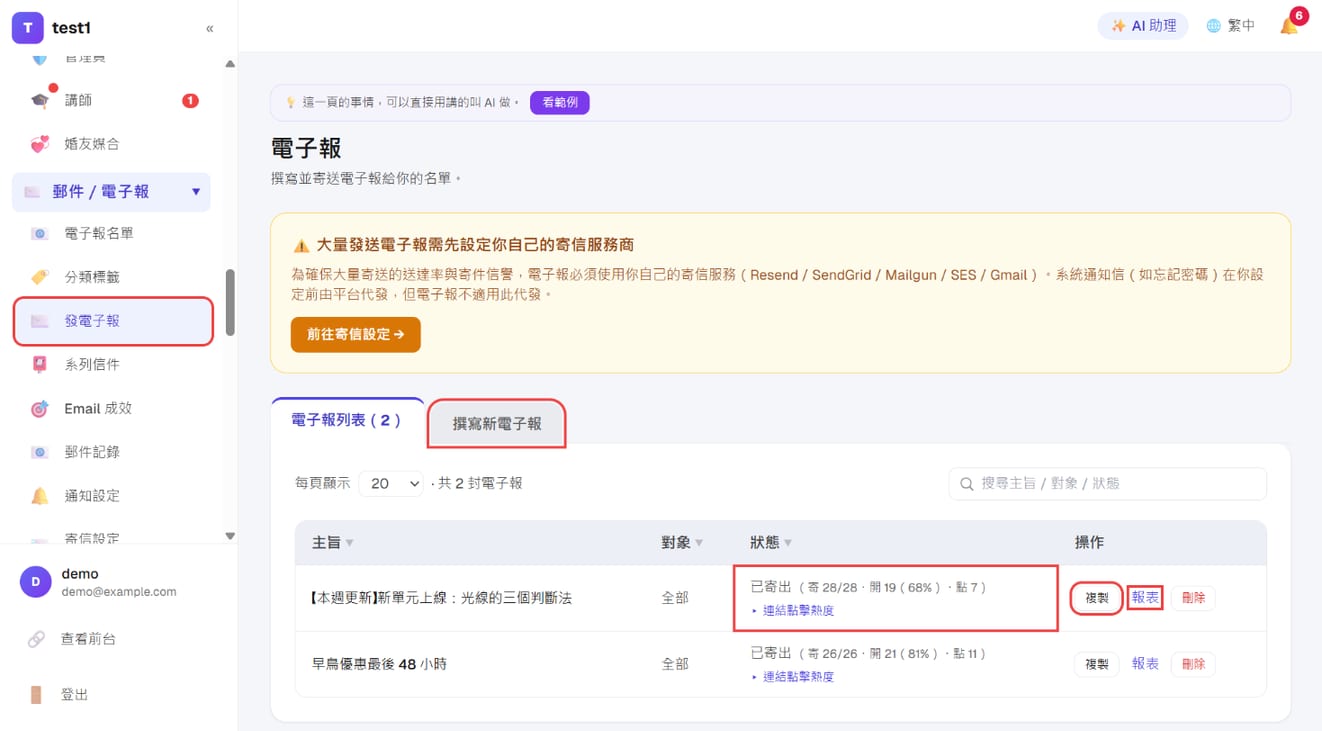Open 發電子報 in the sidebar

coord(113,321)
